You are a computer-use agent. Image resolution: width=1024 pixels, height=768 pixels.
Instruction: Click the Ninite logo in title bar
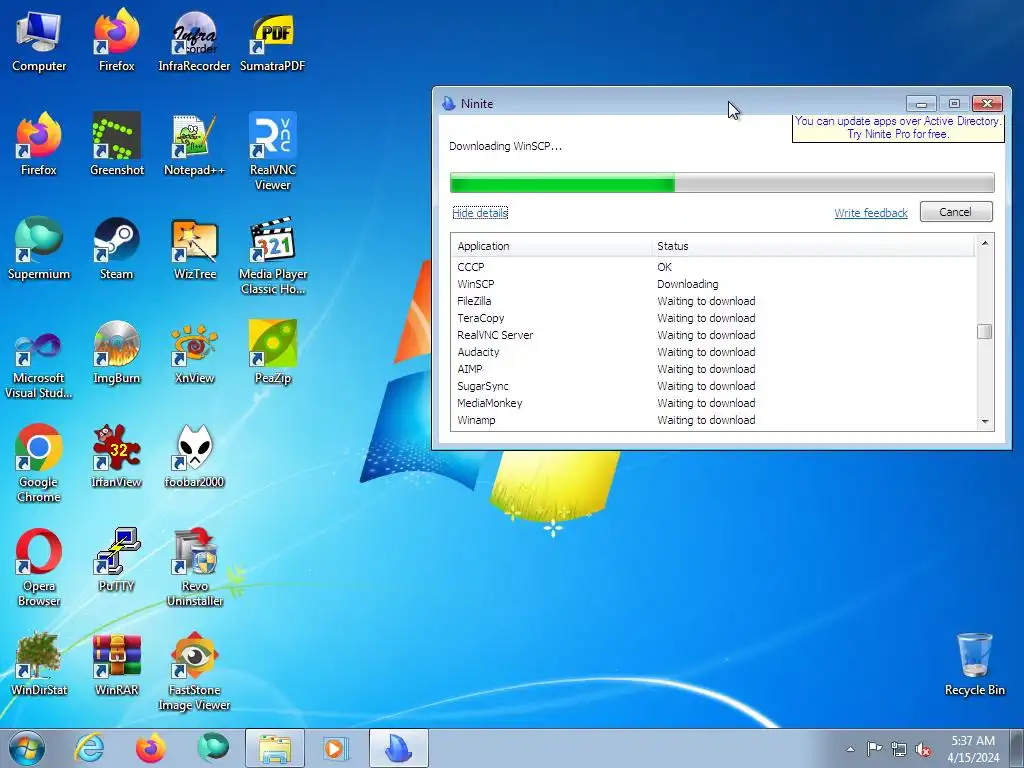448,103
